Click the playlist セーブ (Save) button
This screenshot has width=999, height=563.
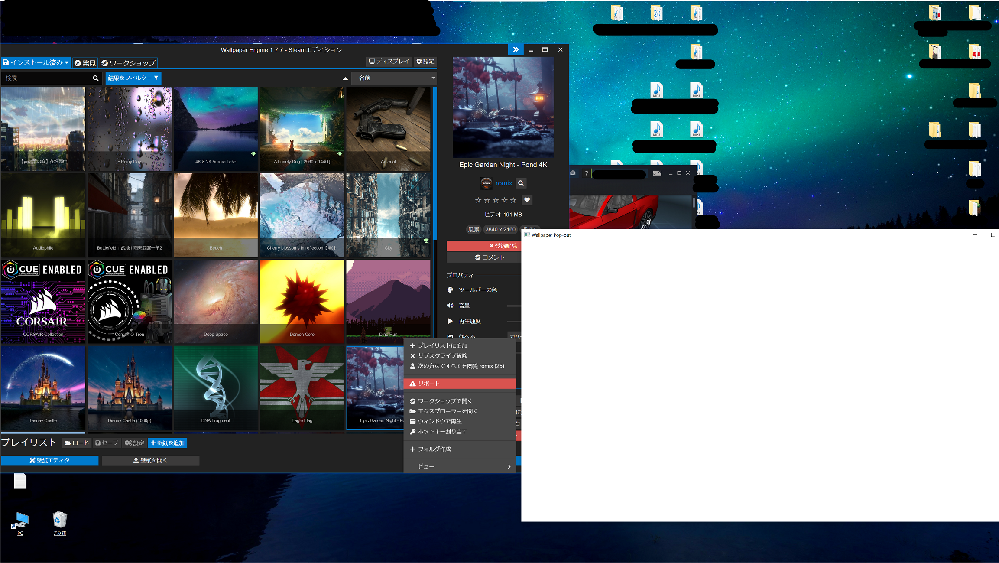(106, 443)
